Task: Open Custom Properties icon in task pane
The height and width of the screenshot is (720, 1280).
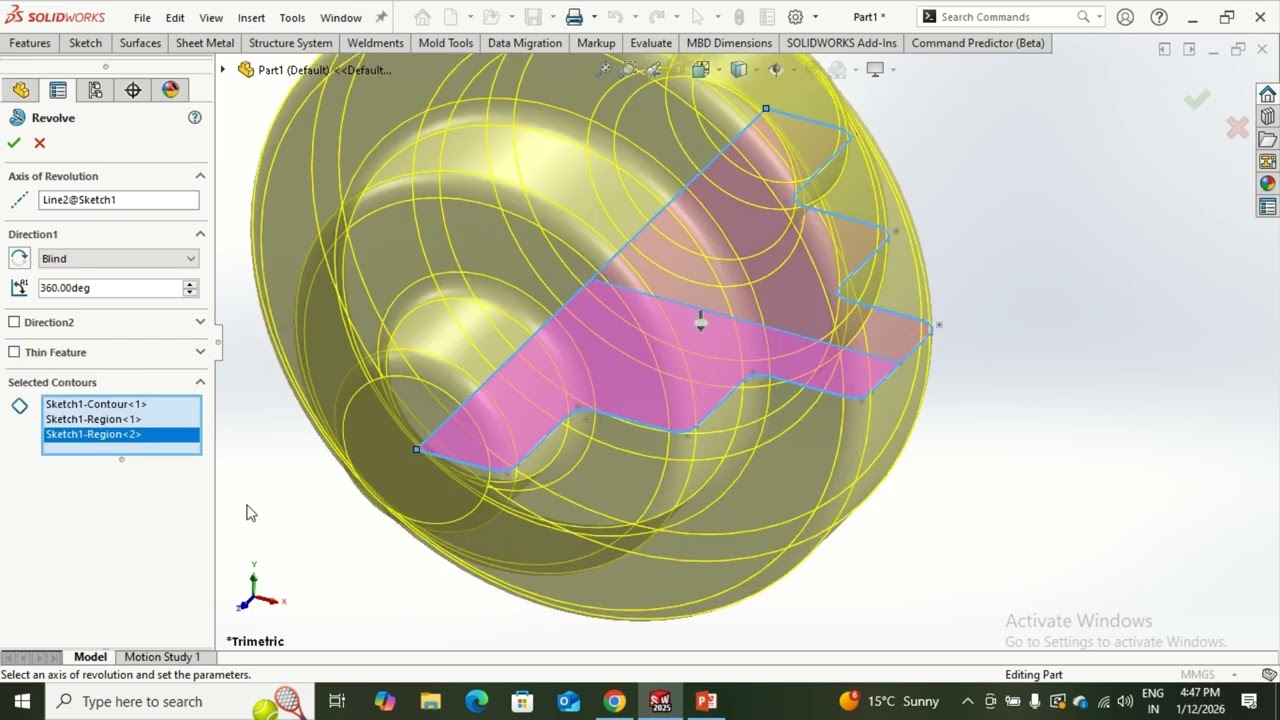Action: pyautogui.click(x=1268, y=207)
